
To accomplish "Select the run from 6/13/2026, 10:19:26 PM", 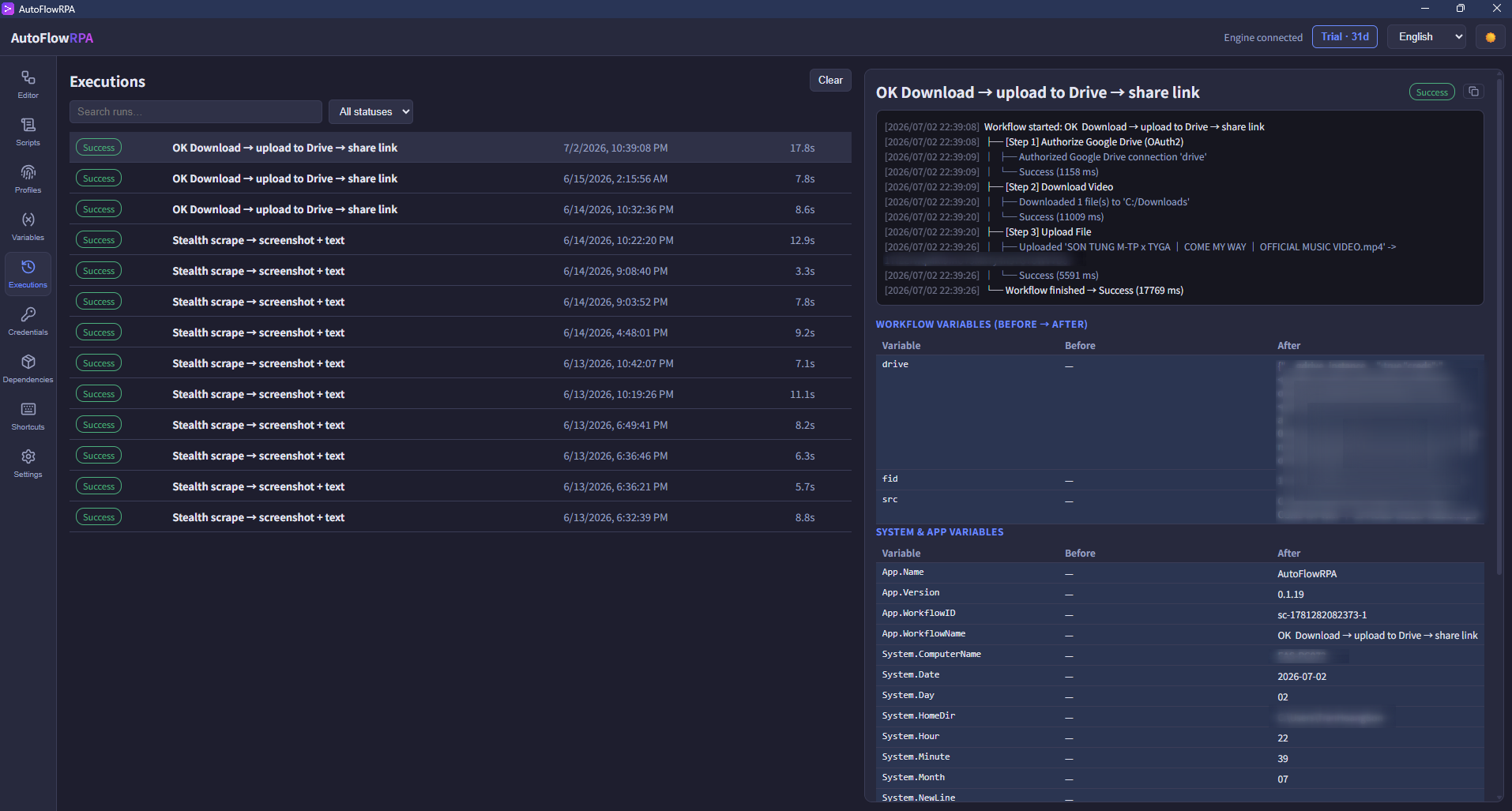I will [x=461, y=394].
